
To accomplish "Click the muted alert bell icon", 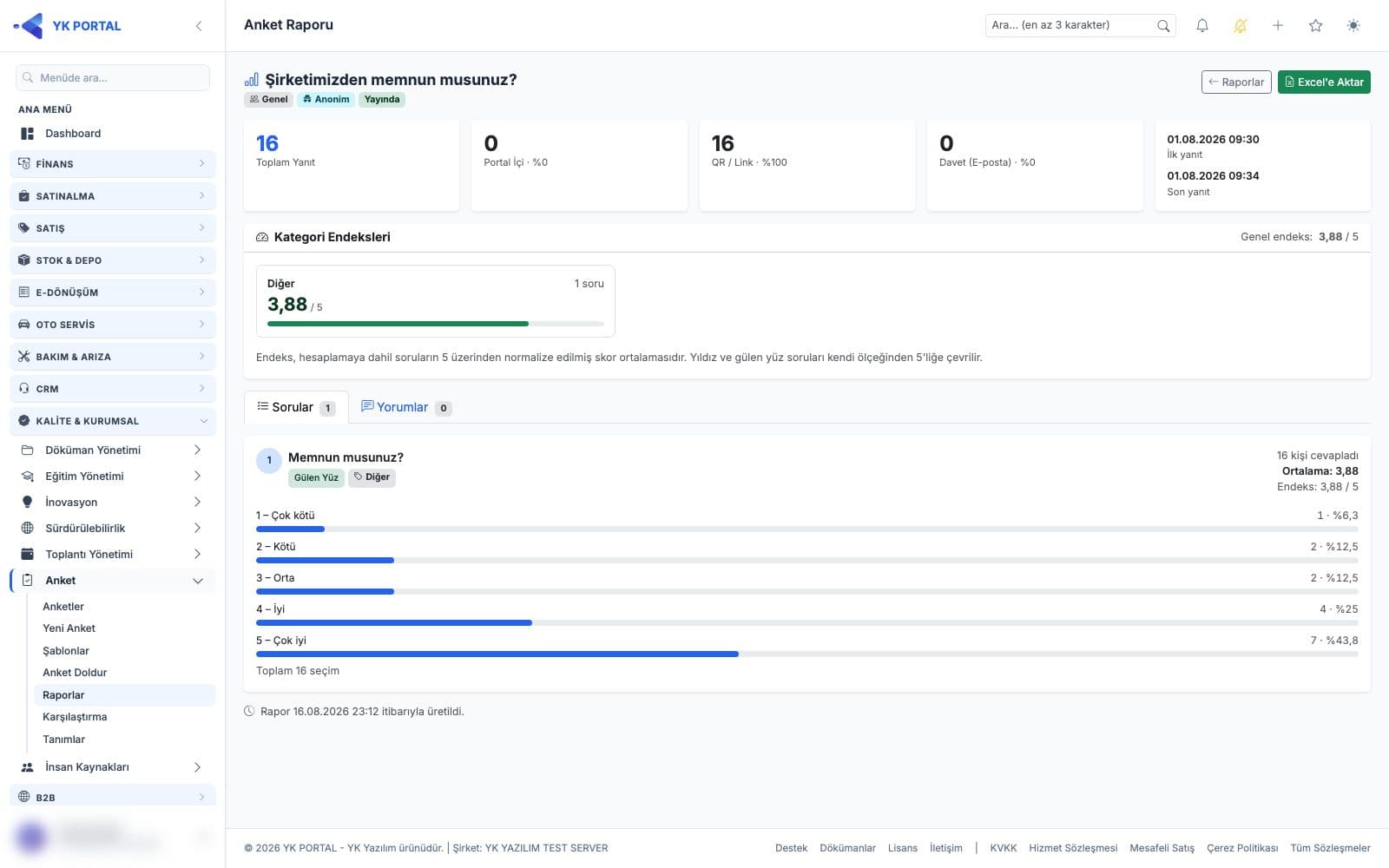I will tap(1240, 26).
